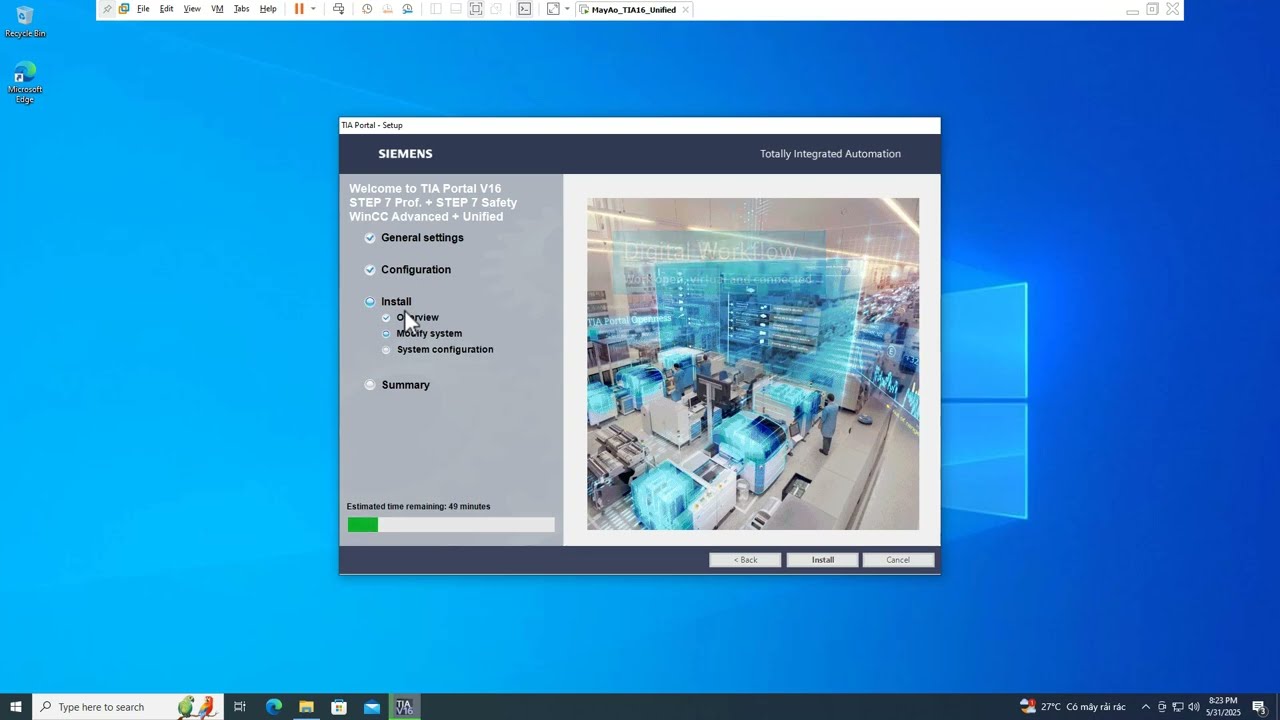The image size is (1280, 720).
Task: Click the Totally Integrated Automation header text
Action: click(830, 154)
